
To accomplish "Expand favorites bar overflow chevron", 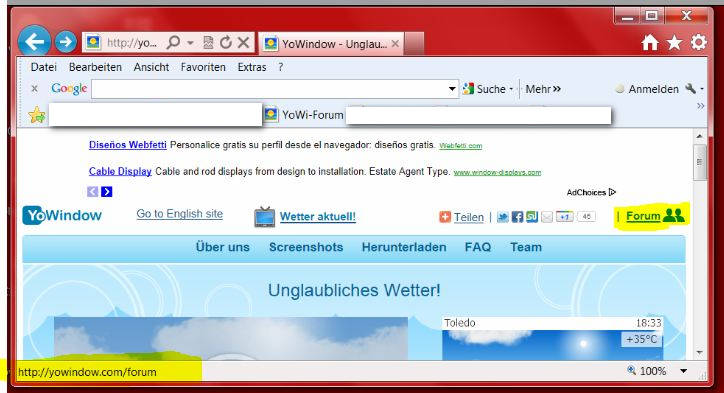I will click(700, 106).
